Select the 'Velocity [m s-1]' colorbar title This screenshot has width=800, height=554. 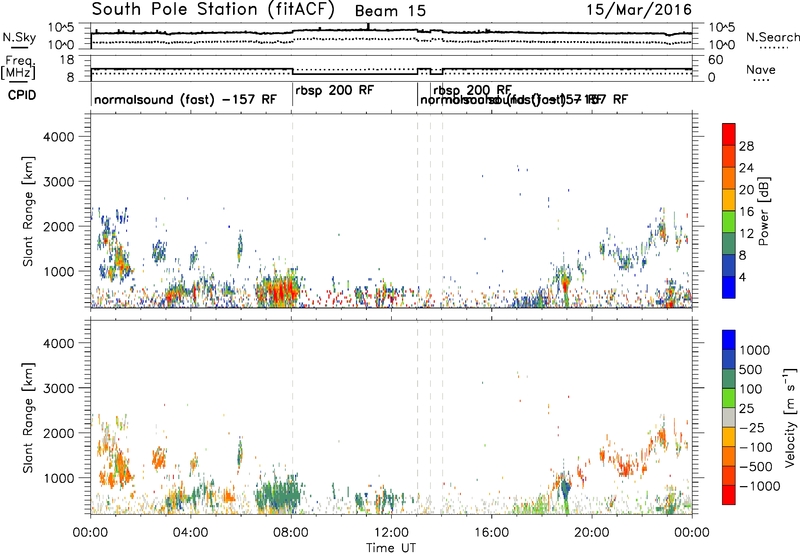point(790,418)
